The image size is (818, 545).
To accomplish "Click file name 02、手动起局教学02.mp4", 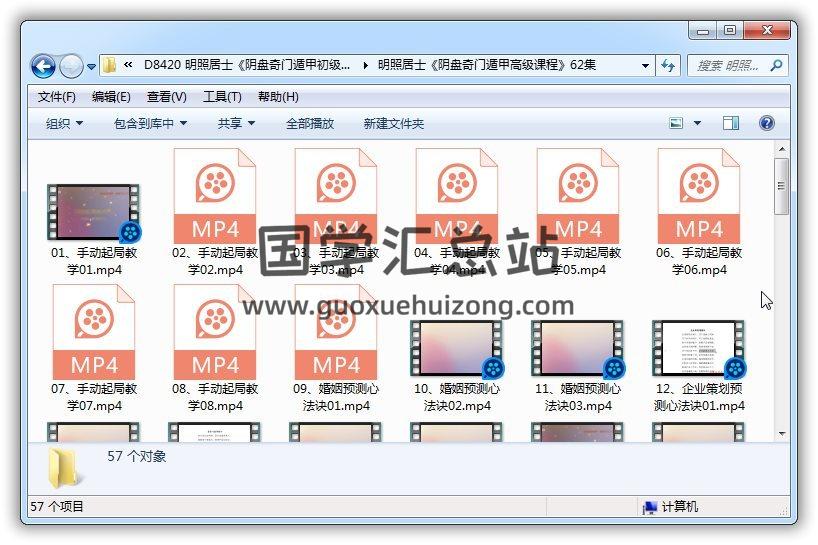I will (215, 261).
